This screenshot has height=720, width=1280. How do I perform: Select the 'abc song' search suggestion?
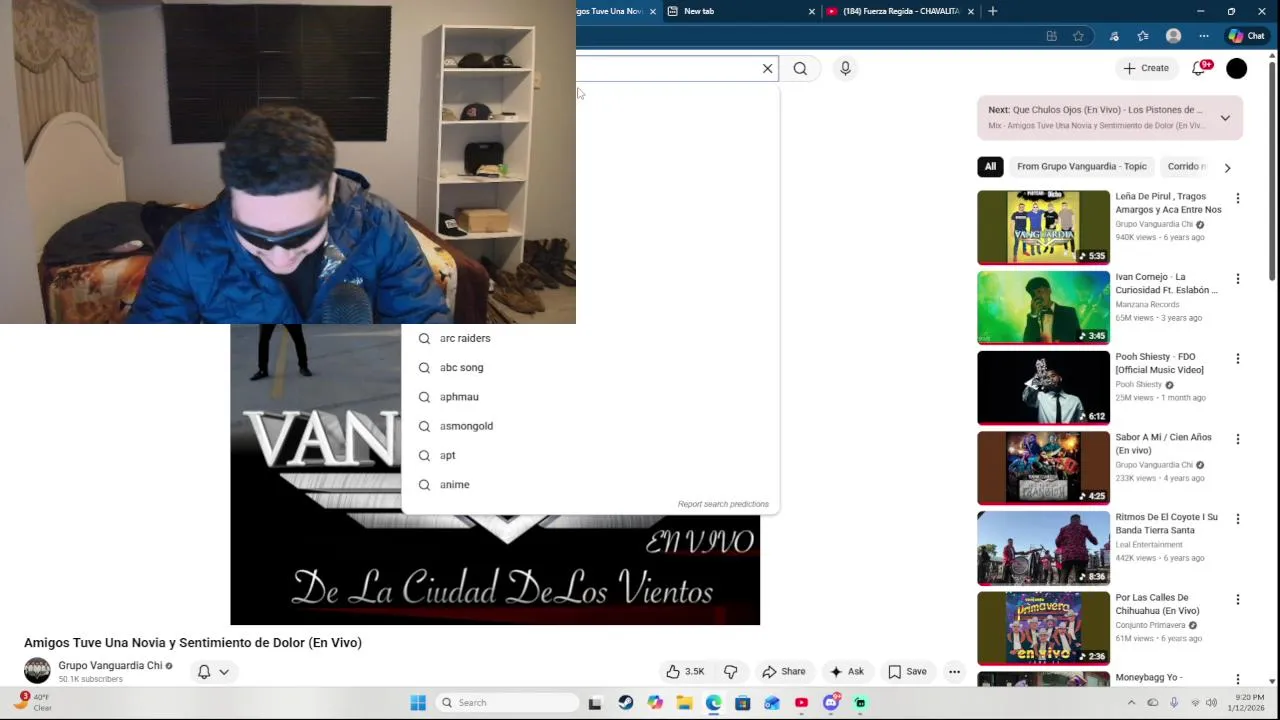click(590, 367)
